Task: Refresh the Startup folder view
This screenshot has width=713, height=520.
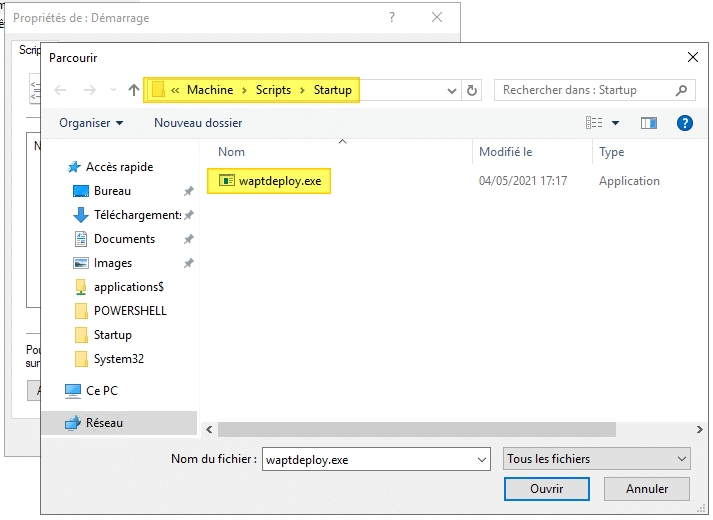Action: (x=472, y=90)
